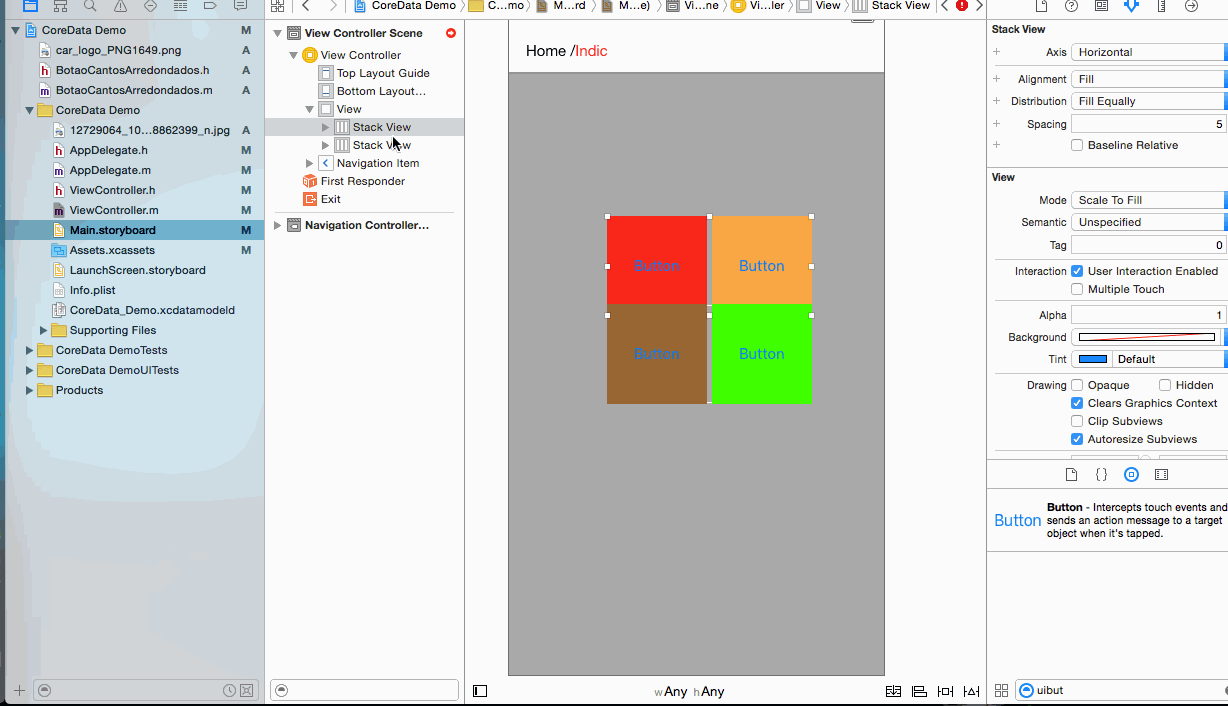Open the Stack embed button in canvas bar
1228x706 pixels.
click(893, 691)
